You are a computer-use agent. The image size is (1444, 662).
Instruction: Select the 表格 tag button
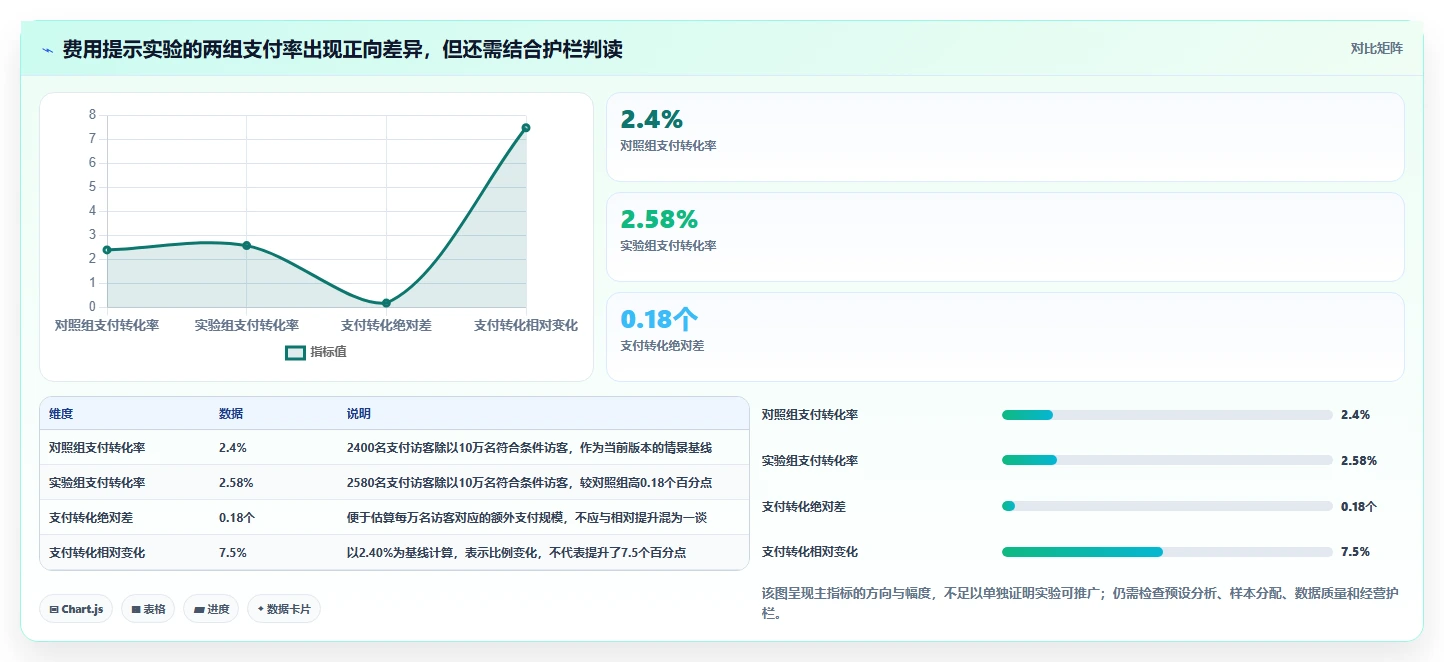148,609
